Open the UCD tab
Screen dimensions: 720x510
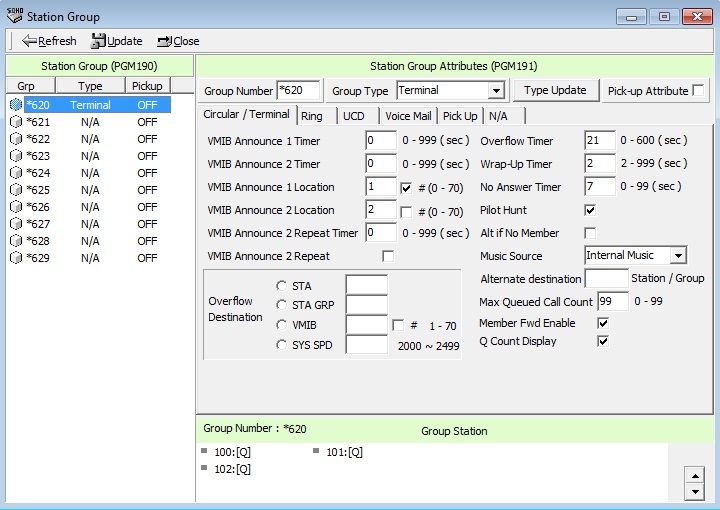[354, 116]
